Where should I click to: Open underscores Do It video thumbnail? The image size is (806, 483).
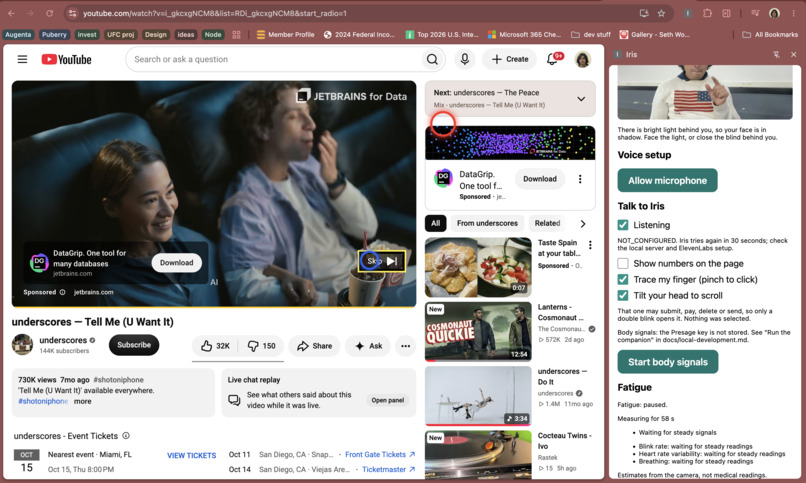click(478, 396)
